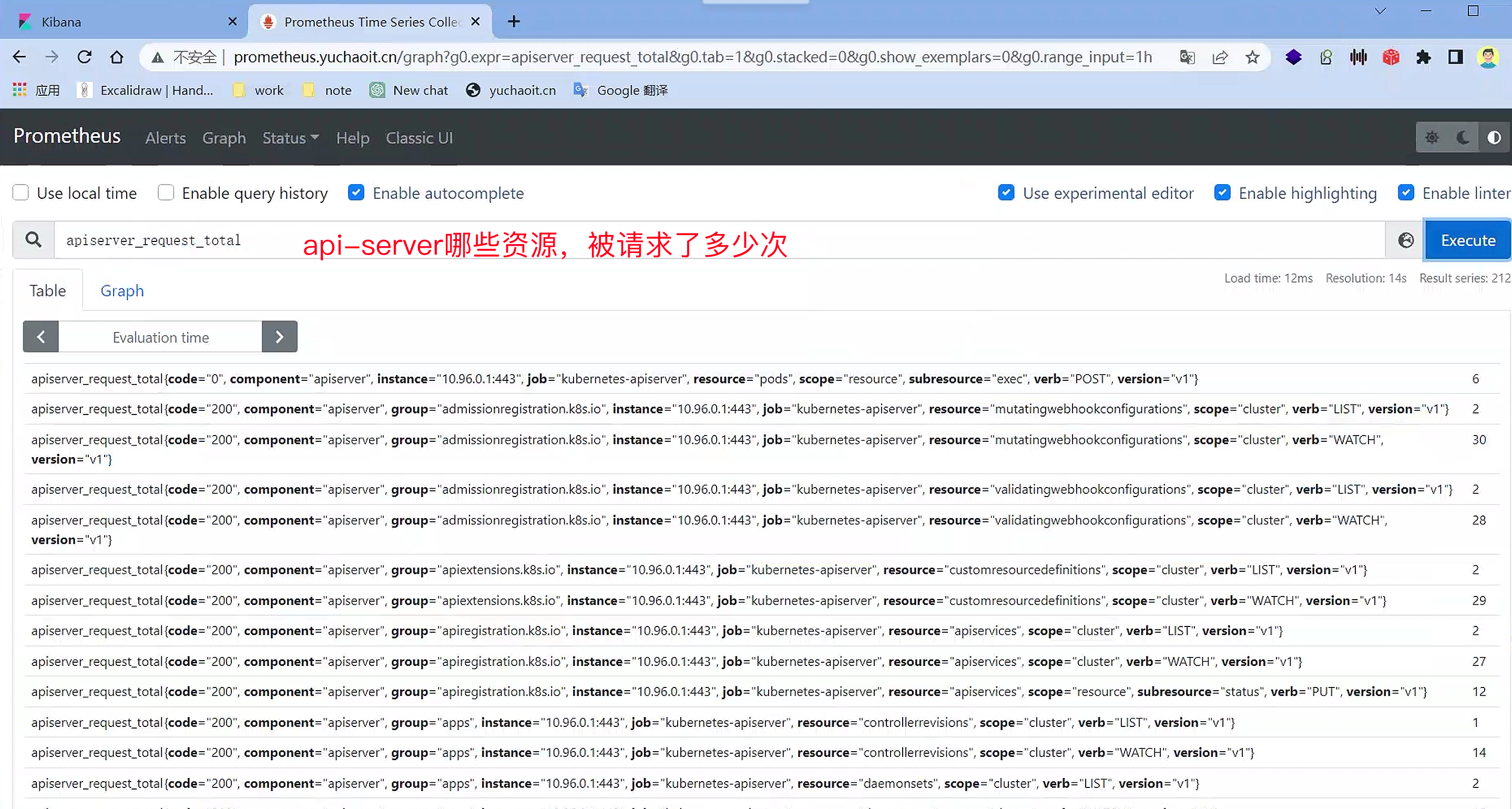The width and height of the screenshot is (1512, 809).
Task: Click the metrics explorer globe icon
Action: [x=1405, y=240]
